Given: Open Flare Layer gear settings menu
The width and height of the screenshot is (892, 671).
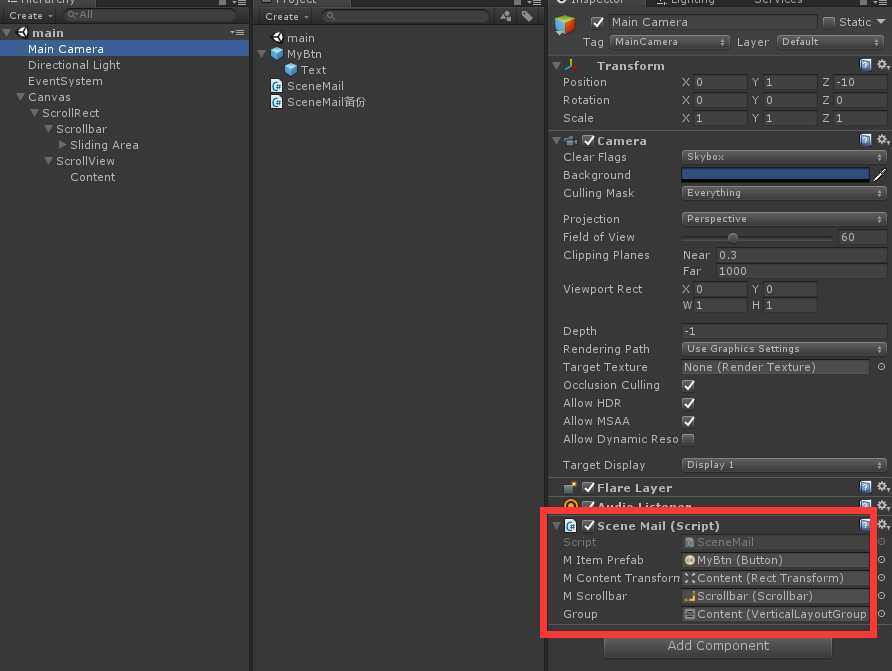Looking at the screenshot, I should point(882,487).
